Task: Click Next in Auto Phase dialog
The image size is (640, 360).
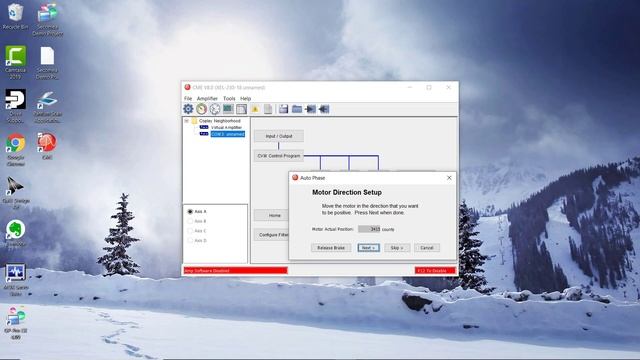Action: point(369,248)
